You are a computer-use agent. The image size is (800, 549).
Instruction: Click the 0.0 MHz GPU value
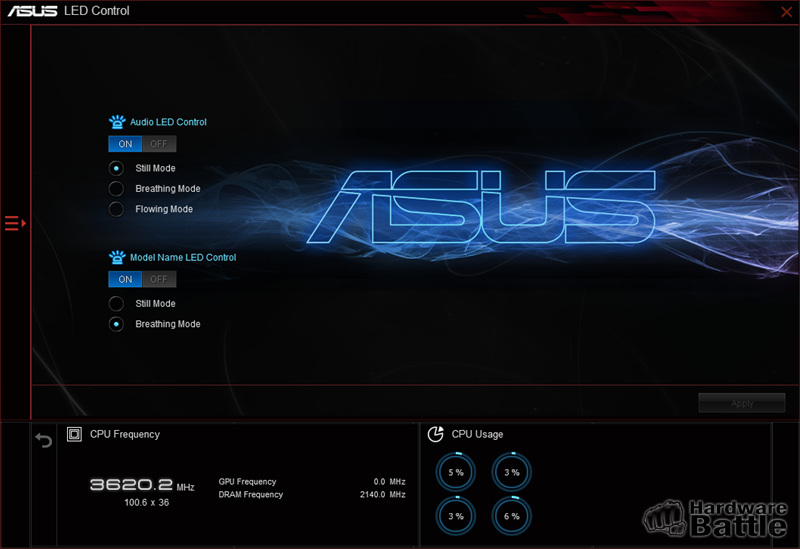(389, 482)
